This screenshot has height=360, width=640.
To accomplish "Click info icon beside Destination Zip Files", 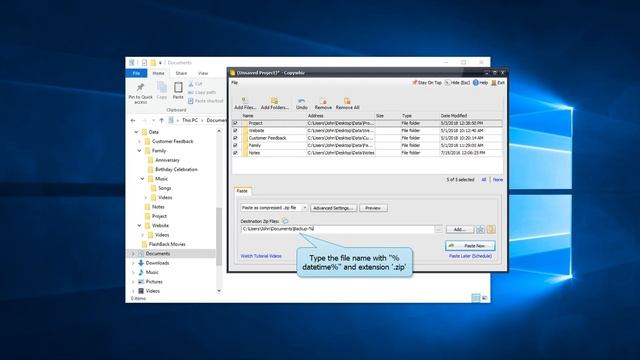I will coord(285,221).
